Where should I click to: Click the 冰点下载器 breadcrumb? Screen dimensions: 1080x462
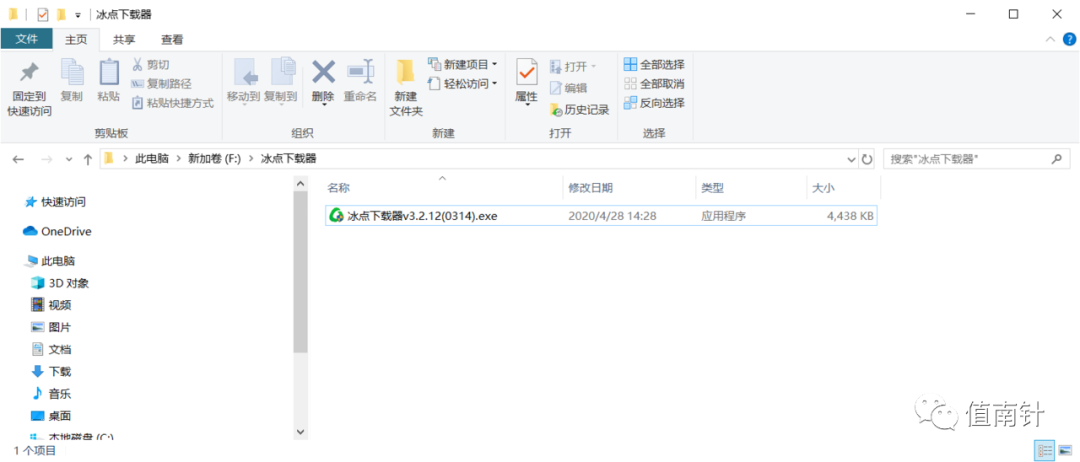289,158
